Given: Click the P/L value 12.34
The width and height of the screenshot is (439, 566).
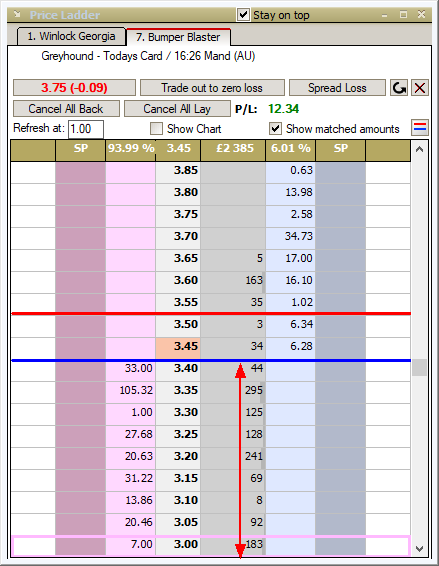Looking at the screenshot, I should [283, 109].
